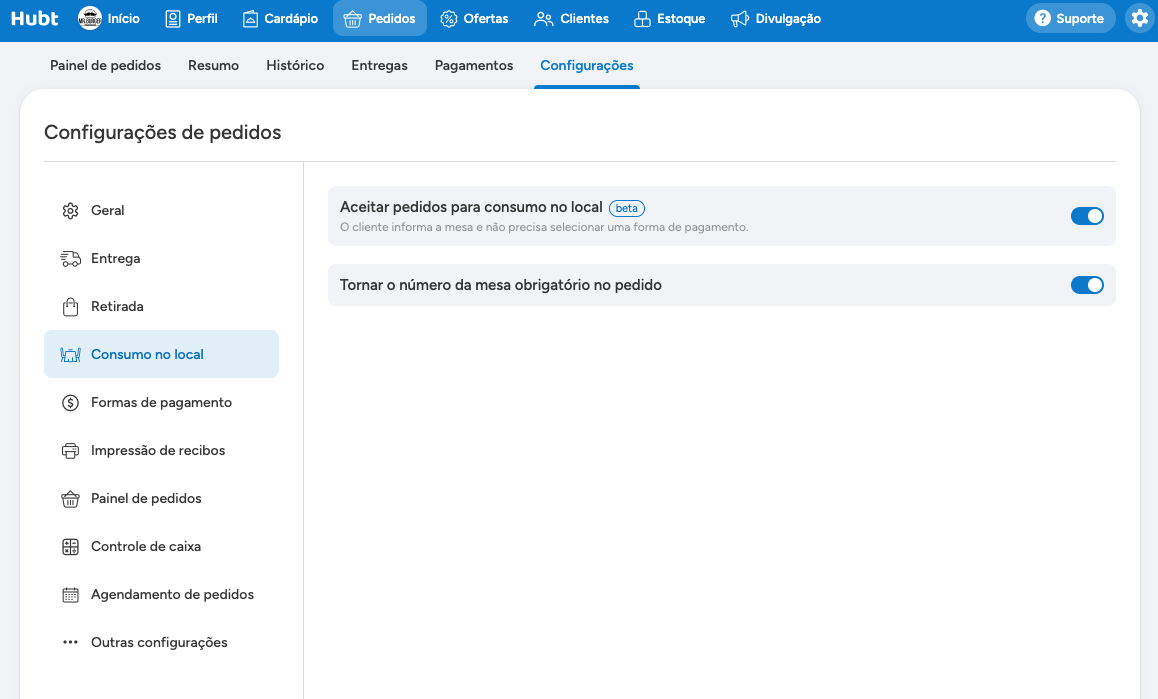Open Outras configurações section

(x=159, y=643)
